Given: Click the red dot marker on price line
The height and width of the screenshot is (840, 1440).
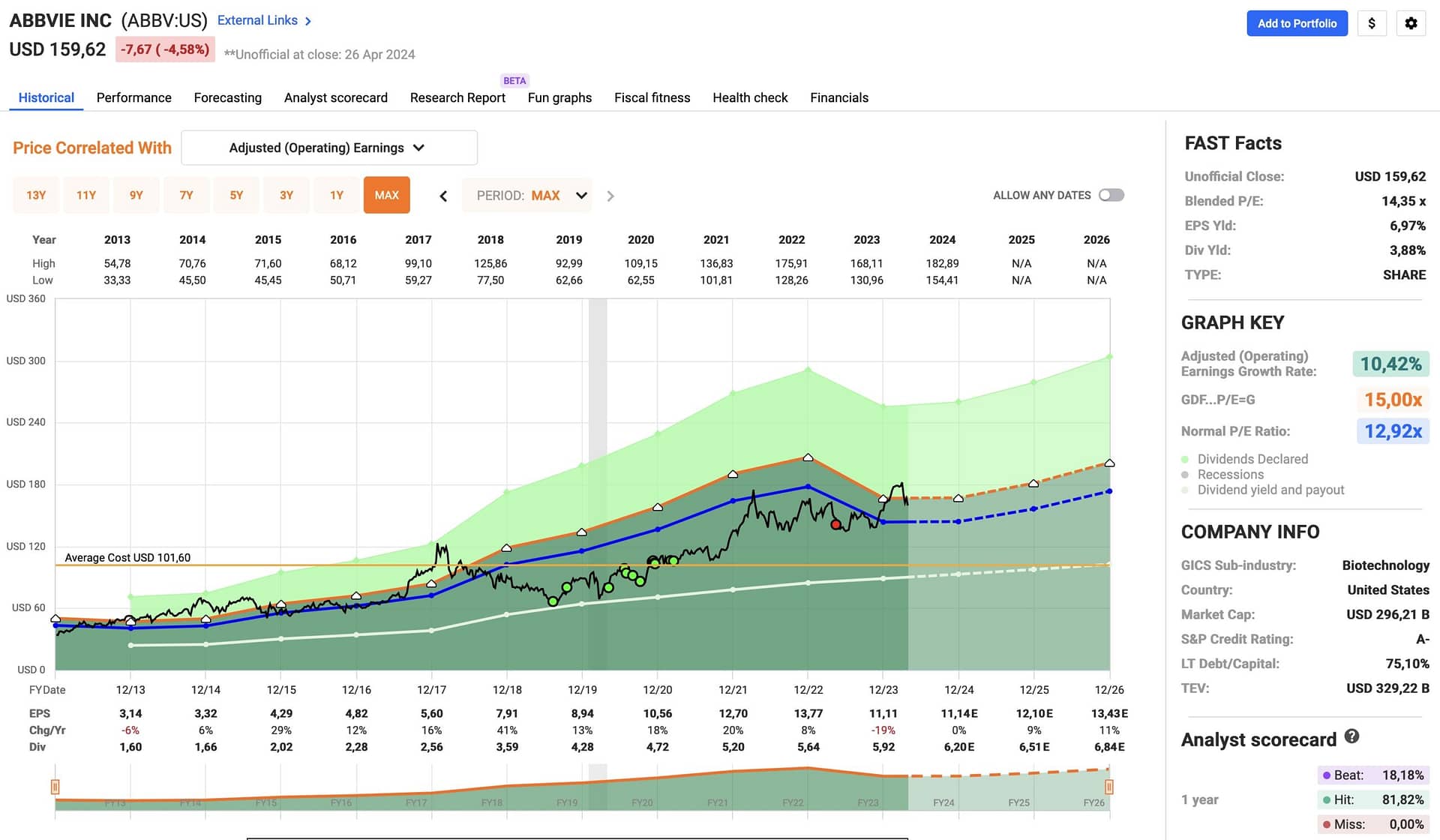Looking at the screenshot, I should pyautogui.click(x=835, y=524).
